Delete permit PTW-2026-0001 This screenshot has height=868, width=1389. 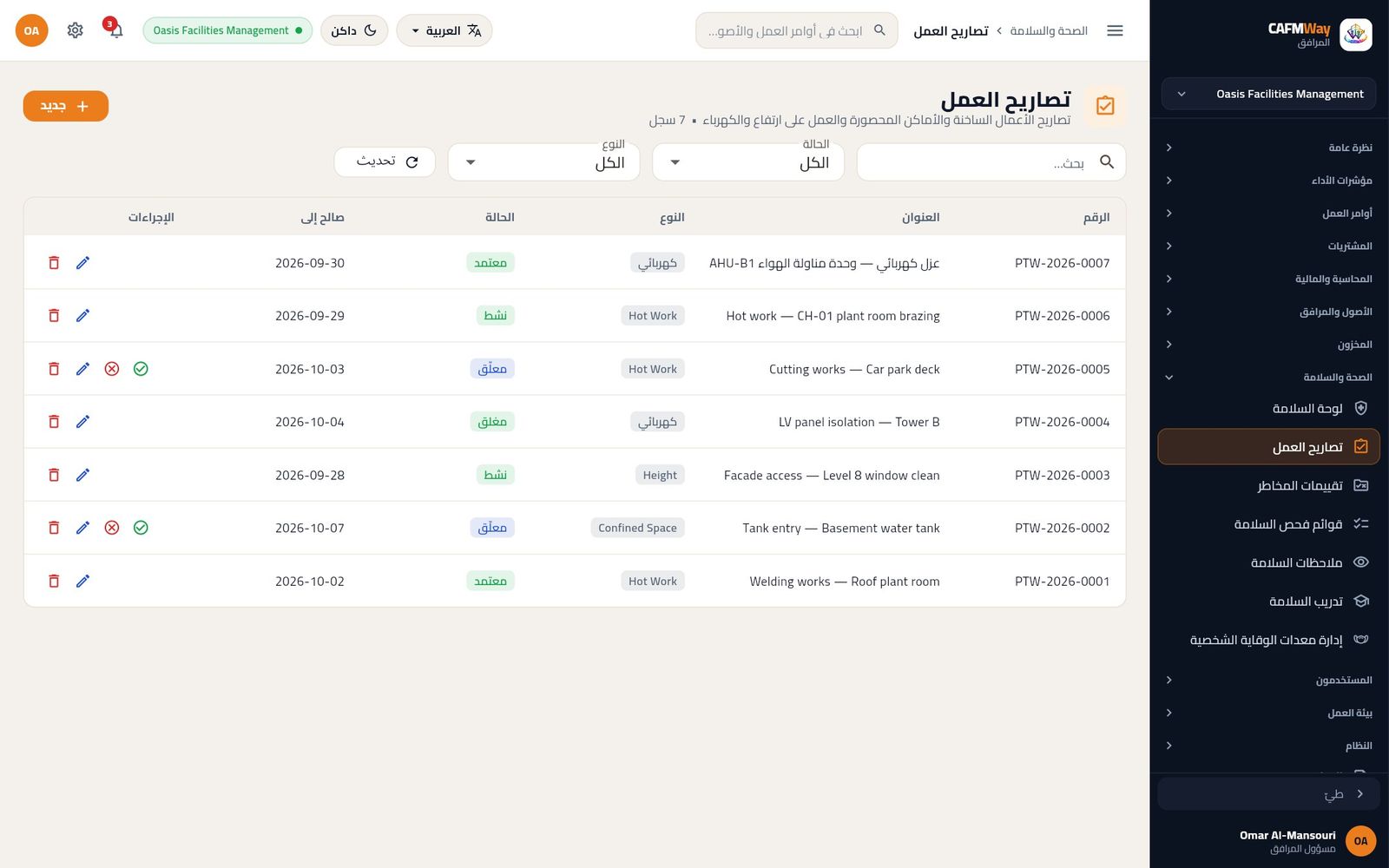tap(54, 581)
